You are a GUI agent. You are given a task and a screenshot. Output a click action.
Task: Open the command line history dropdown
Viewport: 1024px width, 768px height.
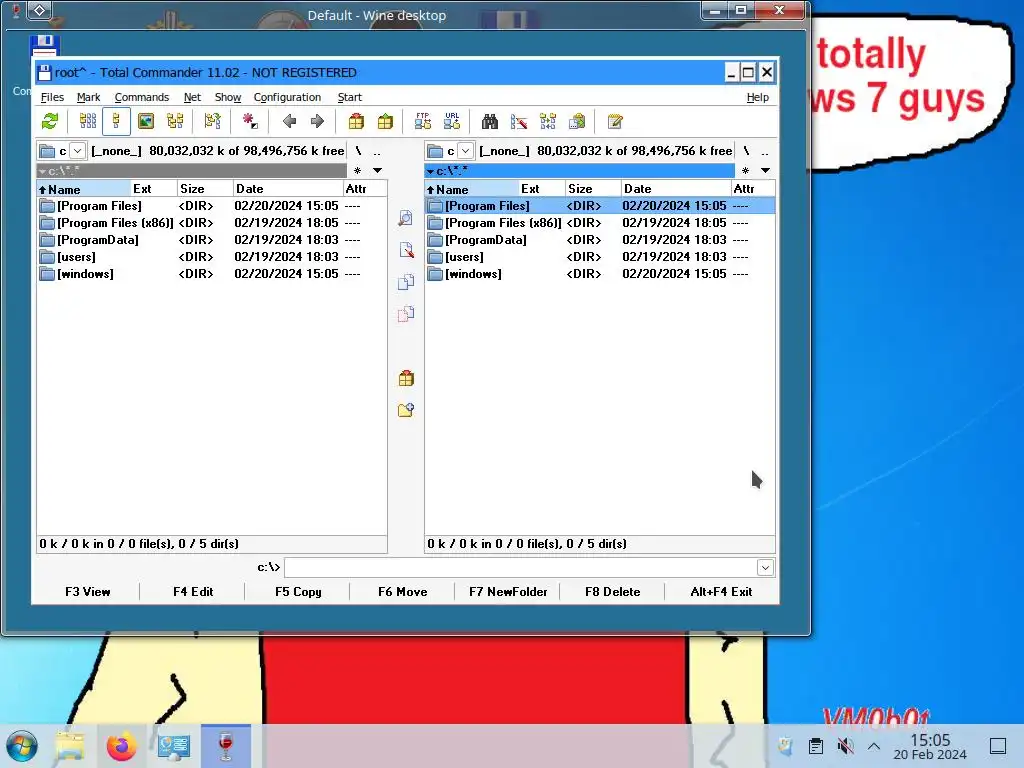point(765,568)
